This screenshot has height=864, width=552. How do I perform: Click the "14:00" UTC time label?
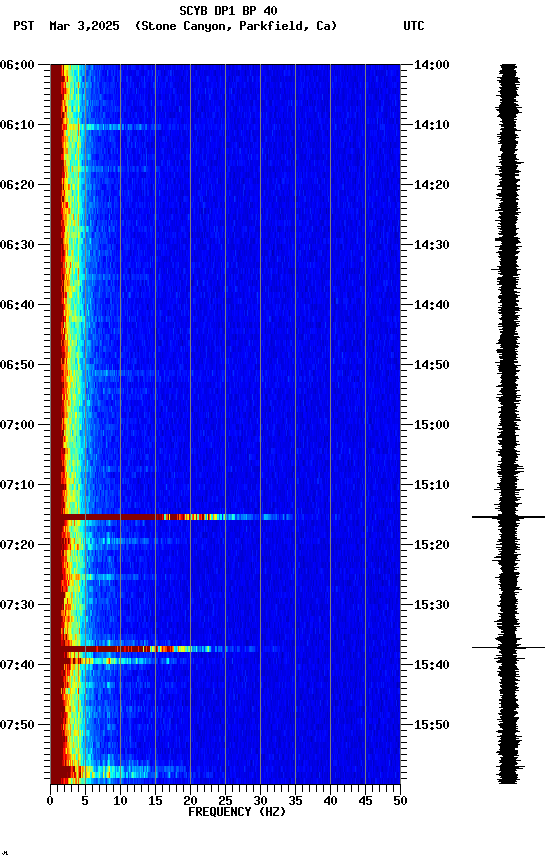pos(432,65)
